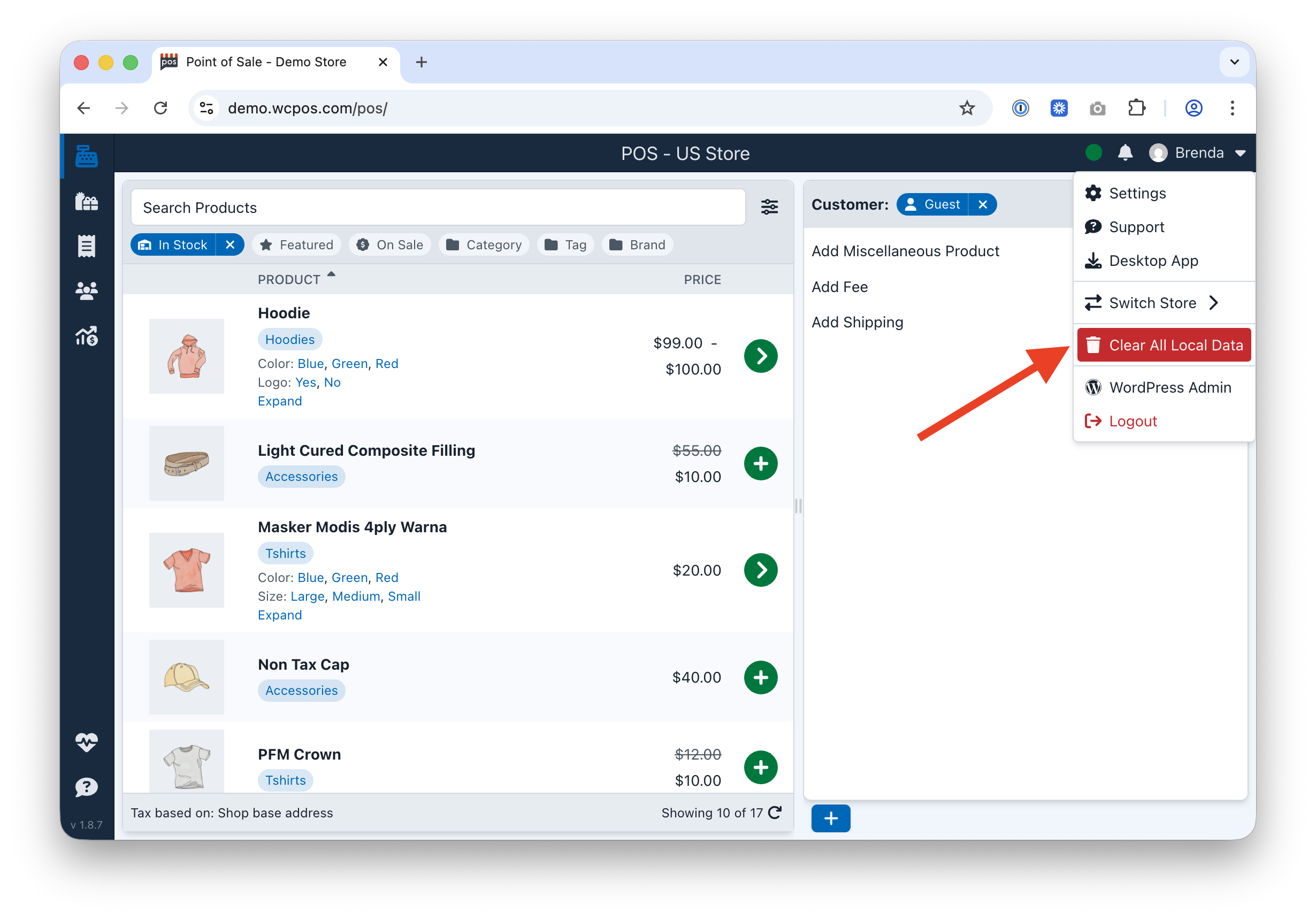Toggle the Brand filter
This screenshot has height=919, width=1316.
(x=637, y=244)
